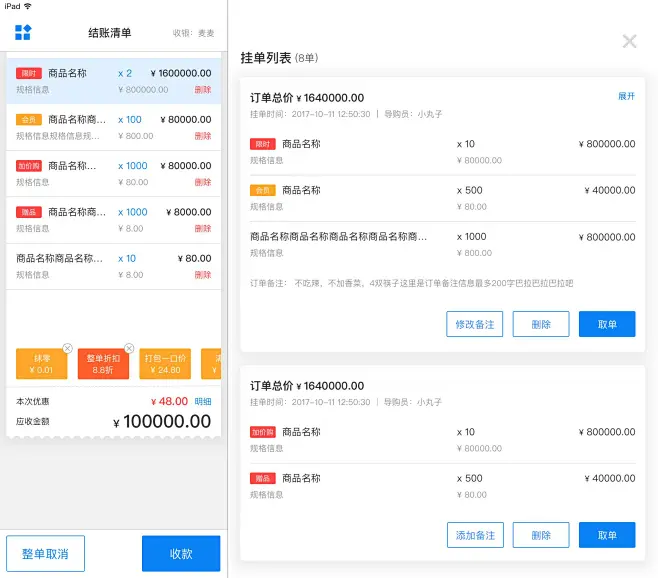This screenshot has width=658, height=578.
Task: Delete the first cart item via 删除
Action: point(203,90)
